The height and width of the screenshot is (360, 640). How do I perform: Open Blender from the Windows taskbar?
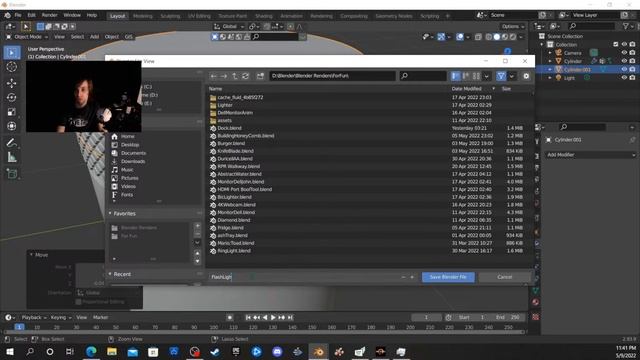tap(318, 351)
